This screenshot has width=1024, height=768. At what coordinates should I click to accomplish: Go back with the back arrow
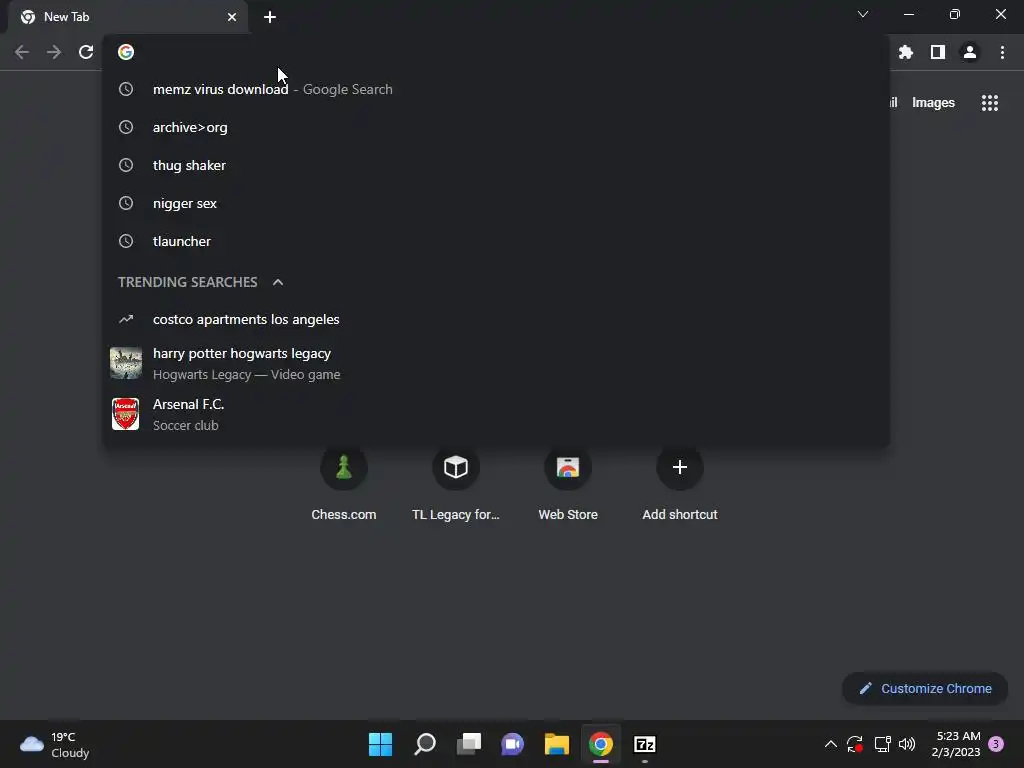[x=22, y=52]
